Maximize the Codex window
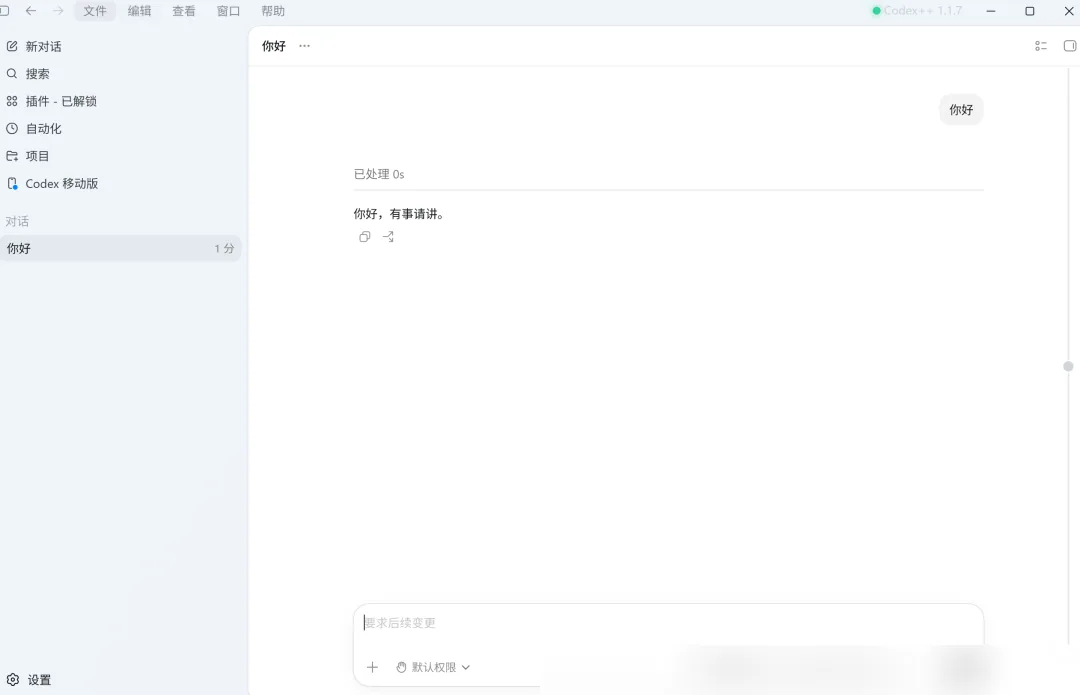The width and height of the screenshot is (1080, 695). point(1030,11)
